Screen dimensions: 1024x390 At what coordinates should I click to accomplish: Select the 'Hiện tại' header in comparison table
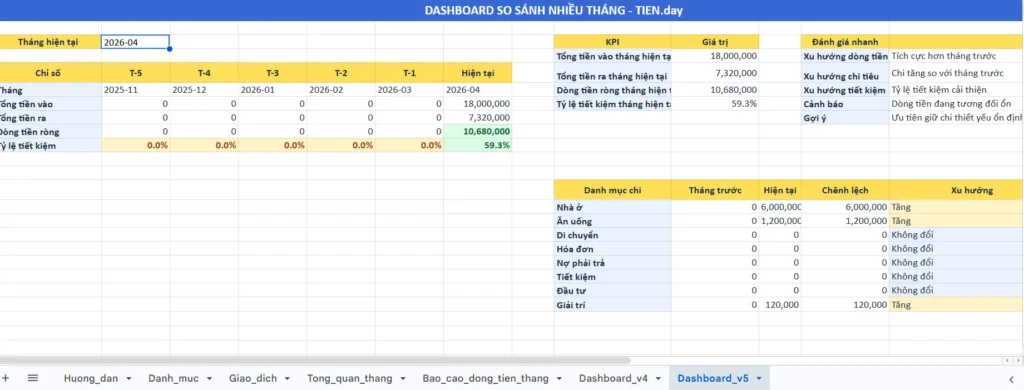click(x=478, y=73)
